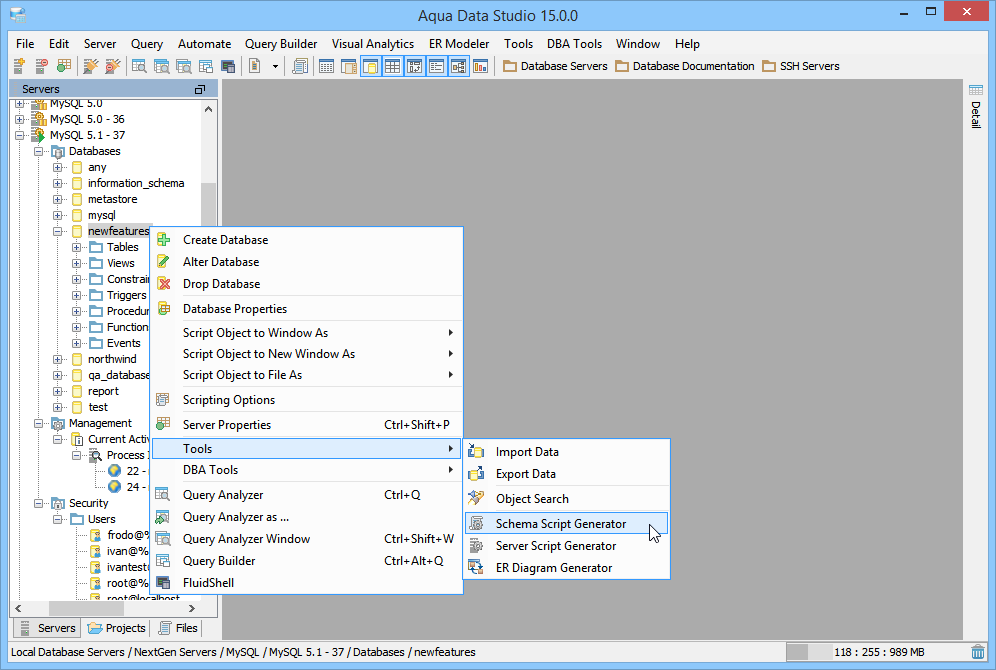
Task: Choose Database Properties in context menu
Action: 307,309
